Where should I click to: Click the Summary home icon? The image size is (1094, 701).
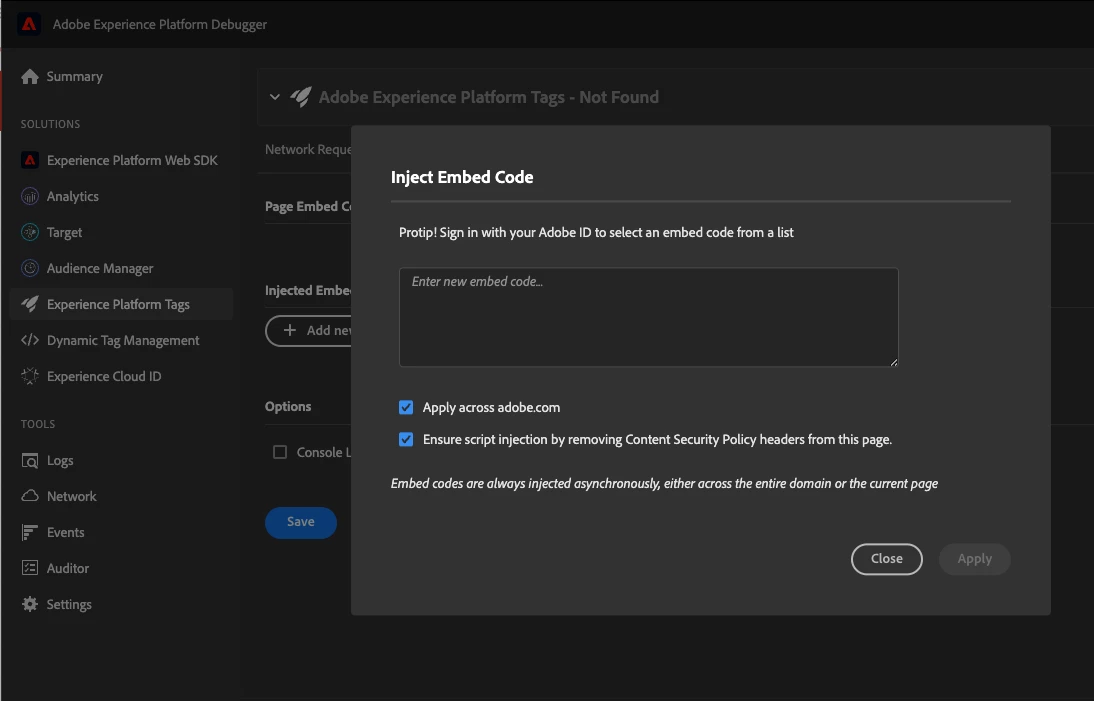[x=29, y=77]
